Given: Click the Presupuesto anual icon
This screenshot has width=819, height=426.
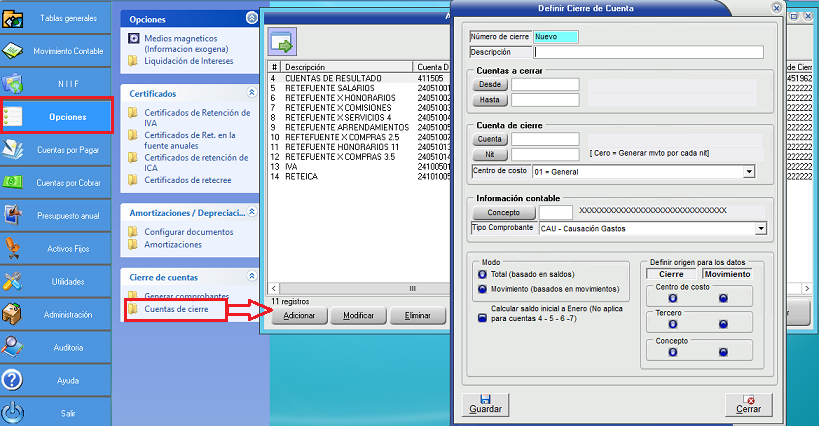Looking at the screenshot, I should 14,214.
